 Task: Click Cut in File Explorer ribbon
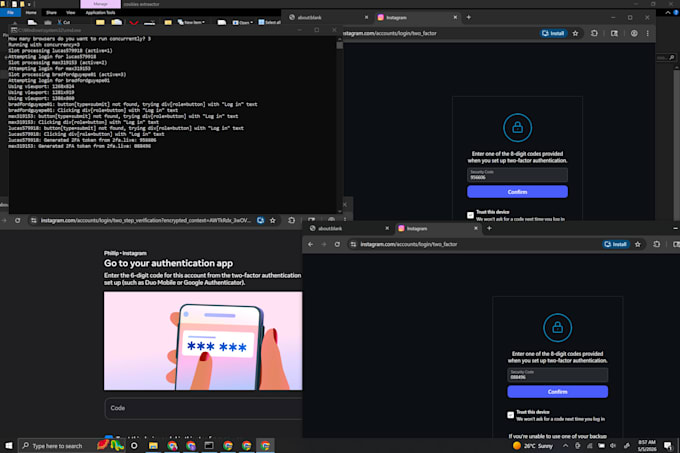(64, 23)
